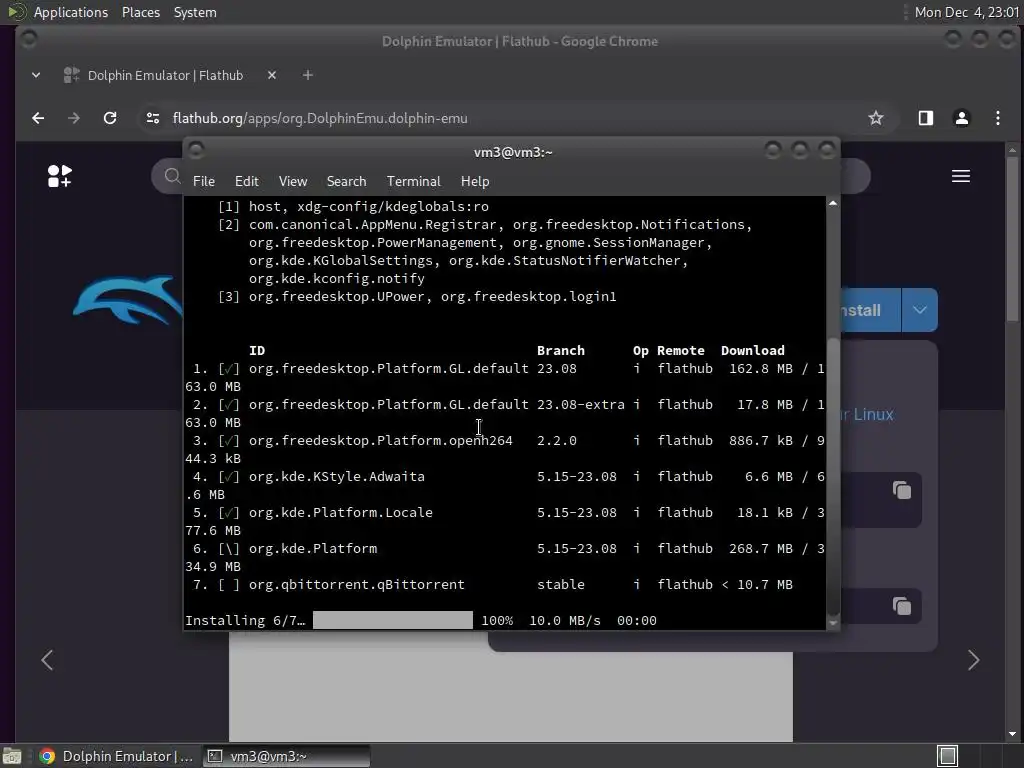Screen dimensions: 1024x768
Task: Open a new Chrome tab
Action: (308, 75)
